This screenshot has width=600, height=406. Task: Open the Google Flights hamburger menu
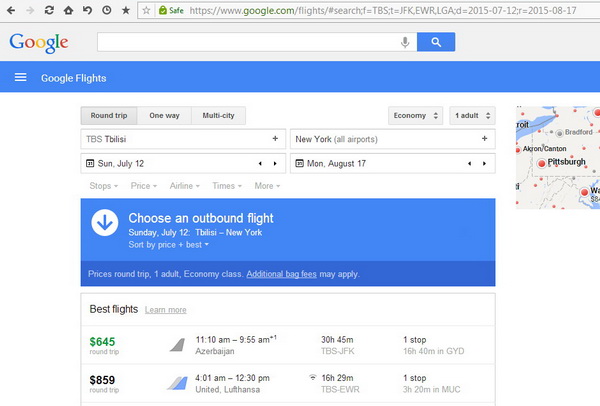point(20,78)
